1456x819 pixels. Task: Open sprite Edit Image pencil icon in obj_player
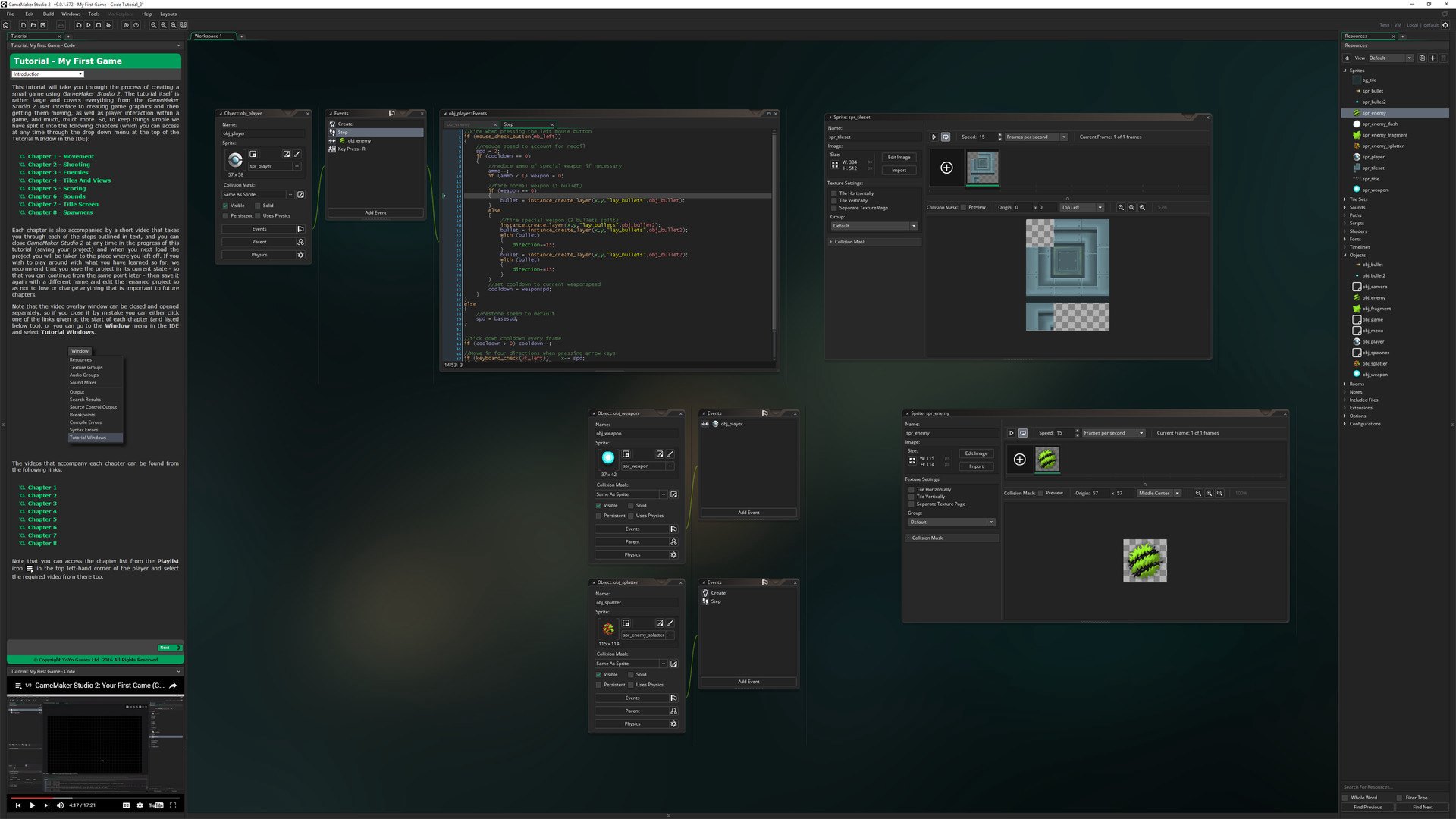click(297, 154)
